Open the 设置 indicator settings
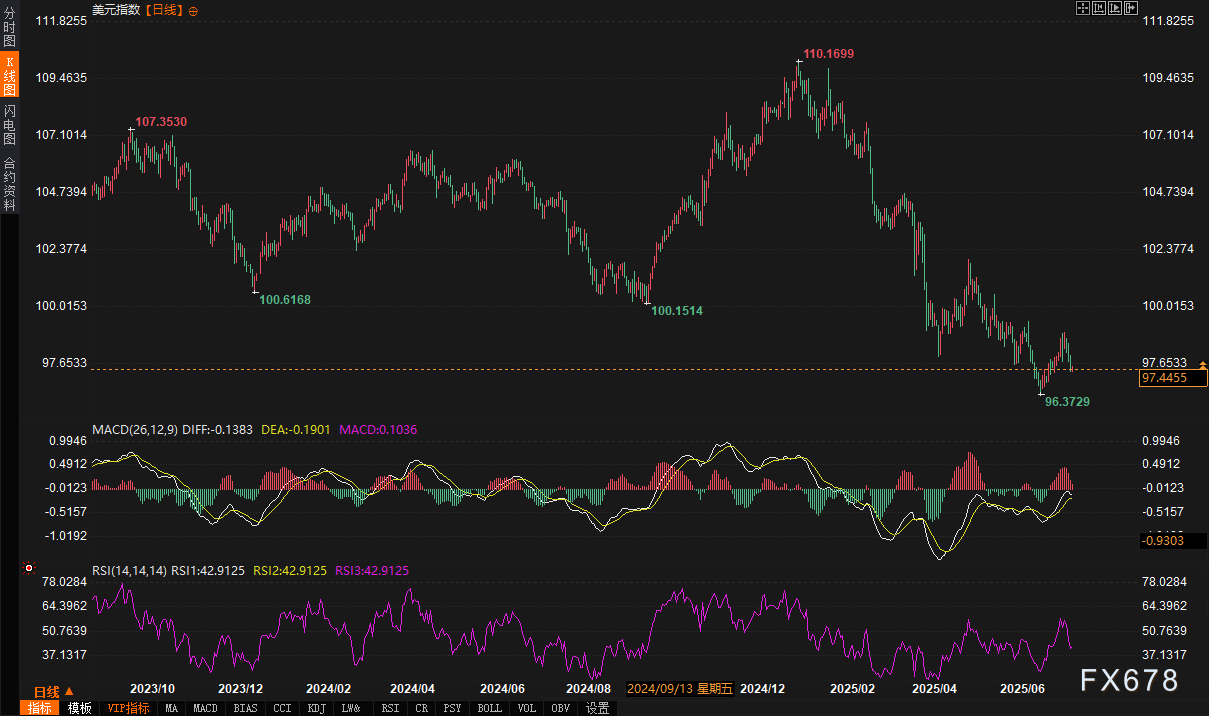Viewport: 1209px width, 716px height. 597,708
